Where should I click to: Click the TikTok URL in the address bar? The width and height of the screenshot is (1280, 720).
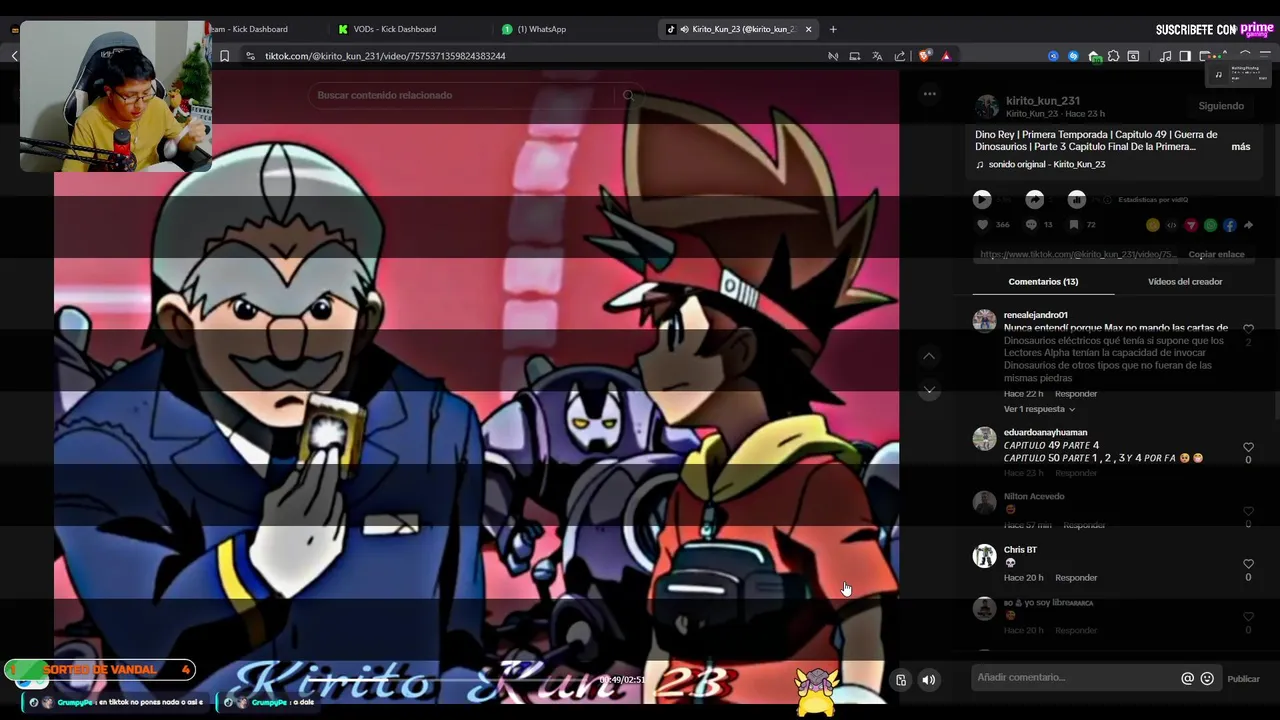(x=385, y=56)
